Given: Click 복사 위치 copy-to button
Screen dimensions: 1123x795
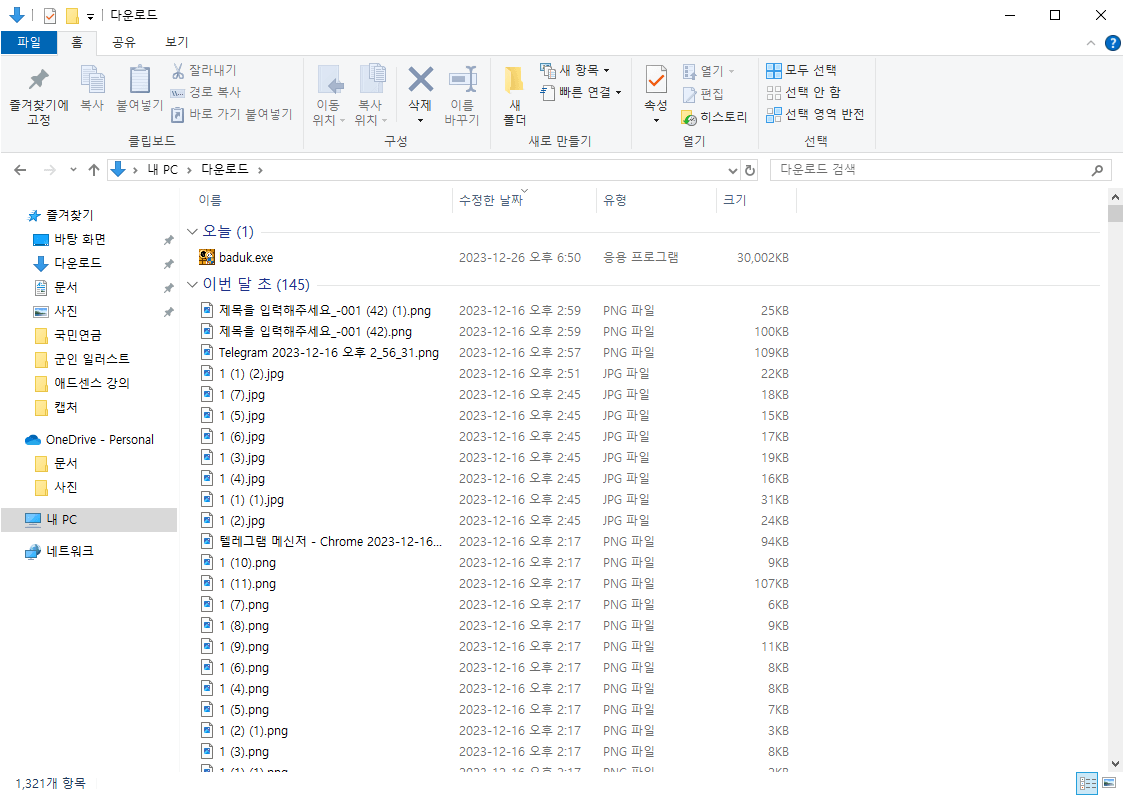Looking at the screenshot, I should coord(370,95).
